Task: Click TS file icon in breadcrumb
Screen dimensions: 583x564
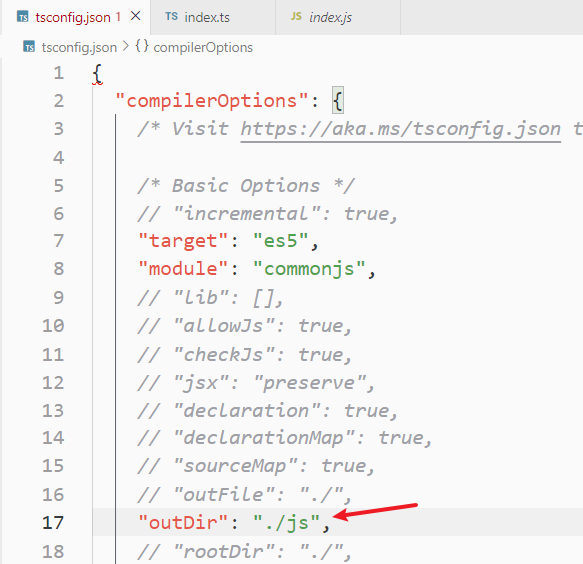Action: tap(29, 47)
